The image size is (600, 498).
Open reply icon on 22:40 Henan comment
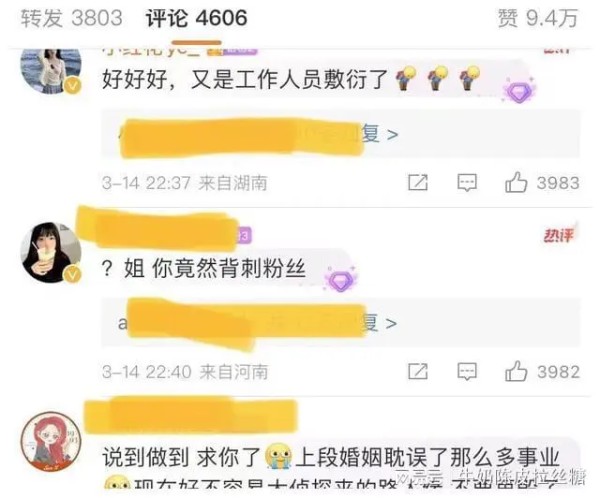coord(467,371)
